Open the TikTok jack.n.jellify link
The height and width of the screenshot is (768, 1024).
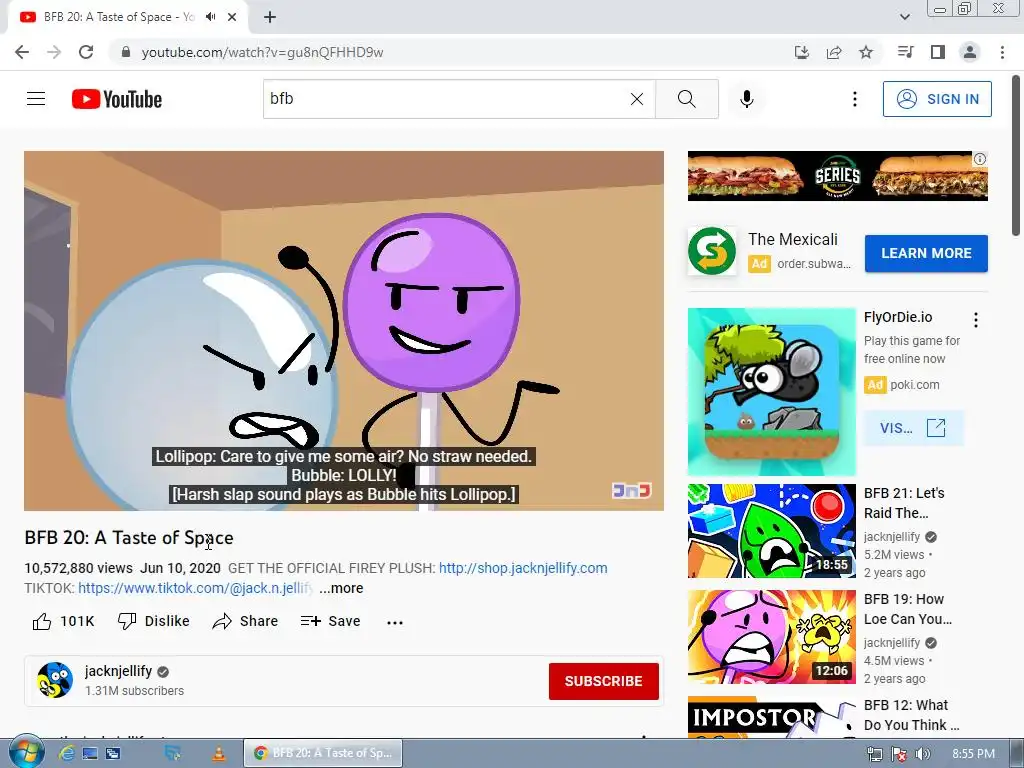195,588
